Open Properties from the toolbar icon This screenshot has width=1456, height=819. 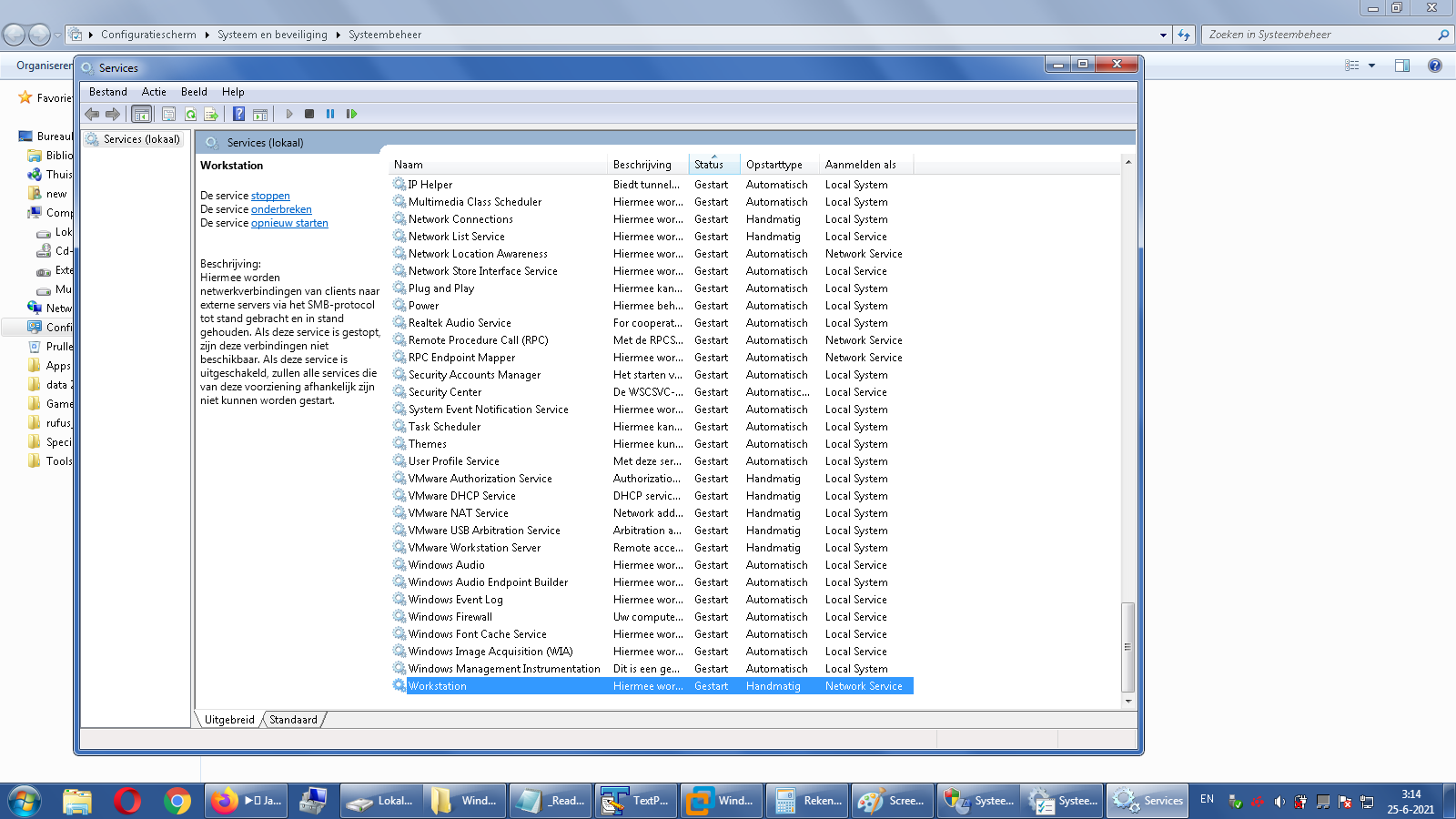click(168, 114)
